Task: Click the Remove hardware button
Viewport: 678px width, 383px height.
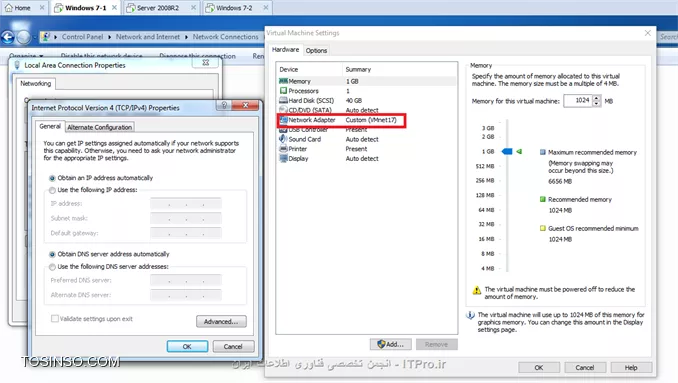Action: tap(436, 344)
